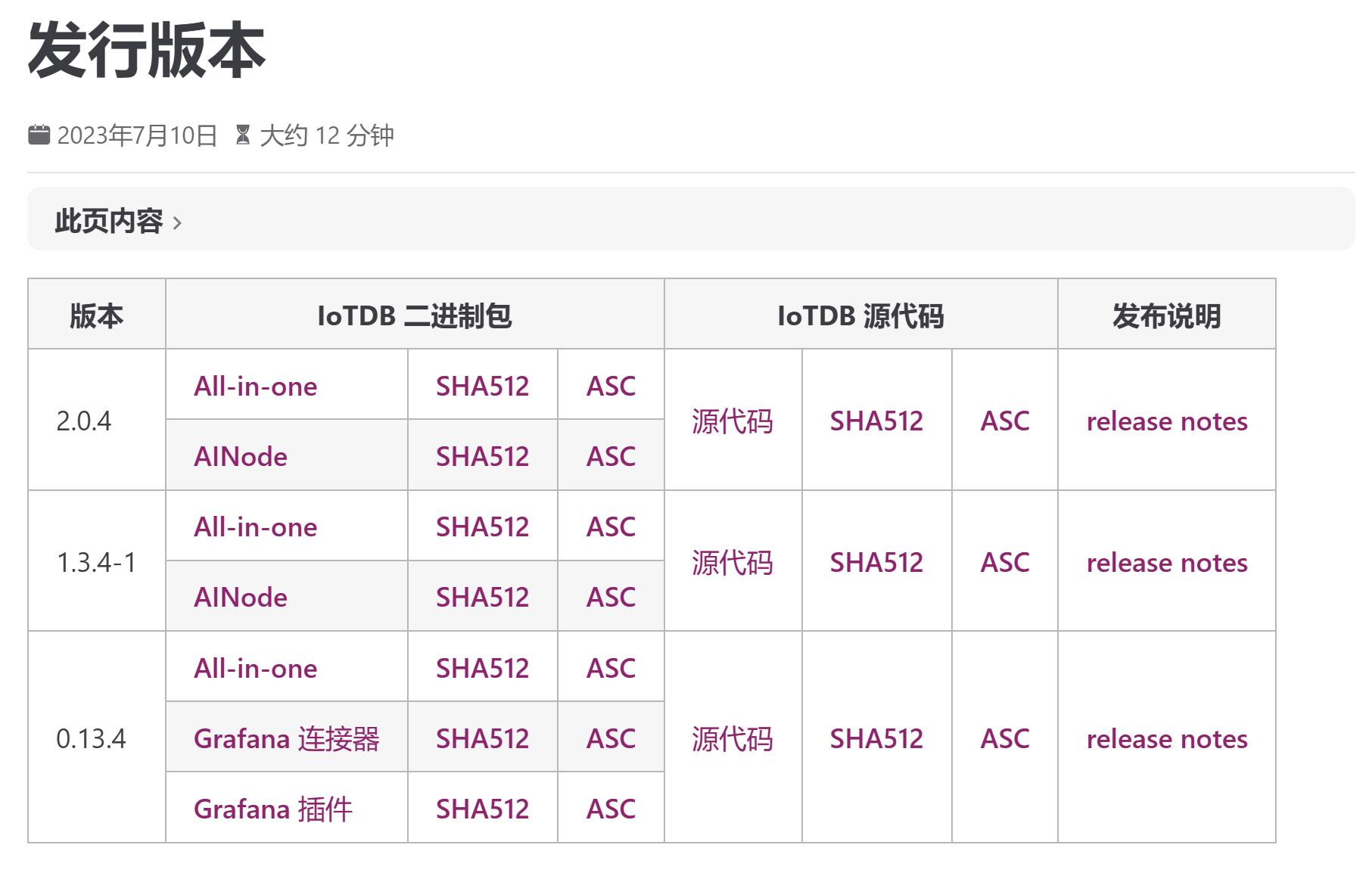Click the hourglass reading-time icon

tap(243, 135)
